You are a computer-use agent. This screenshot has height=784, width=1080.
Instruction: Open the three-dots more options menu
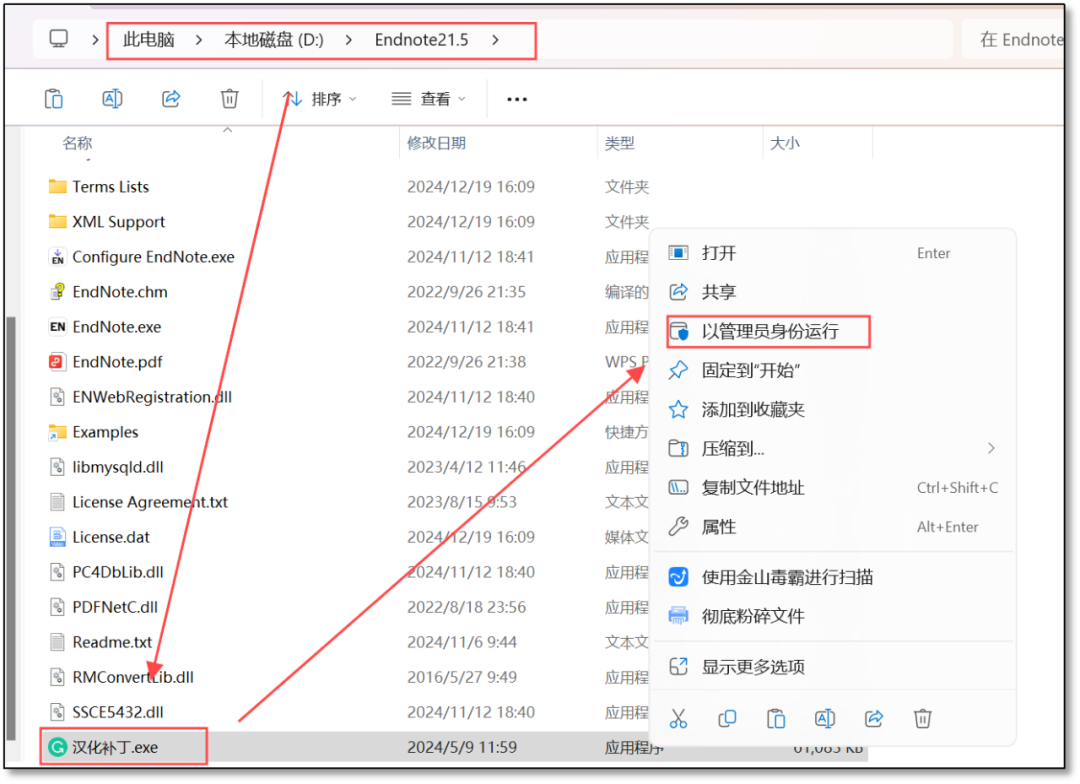(517, 100)
